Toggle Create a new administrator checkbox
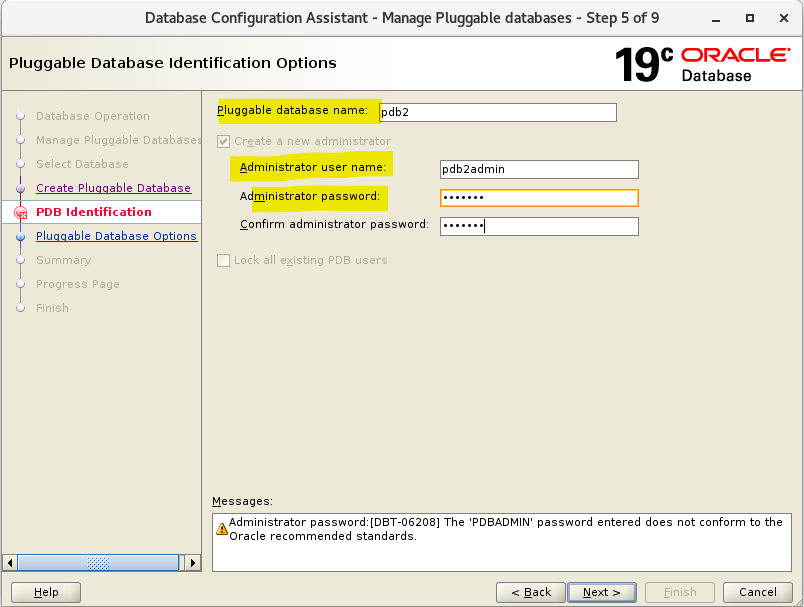804x607 pixels. 224,141
